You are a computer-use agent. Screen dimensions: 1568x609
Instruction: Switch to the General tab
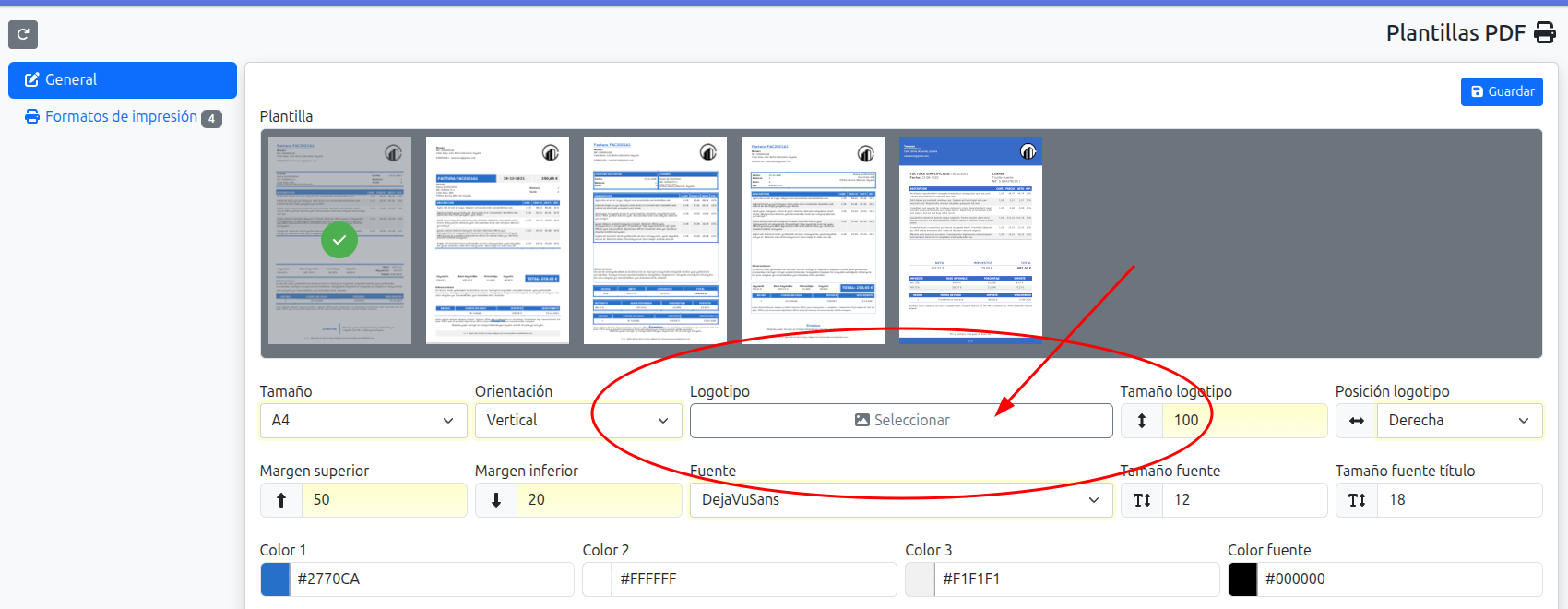123,80
